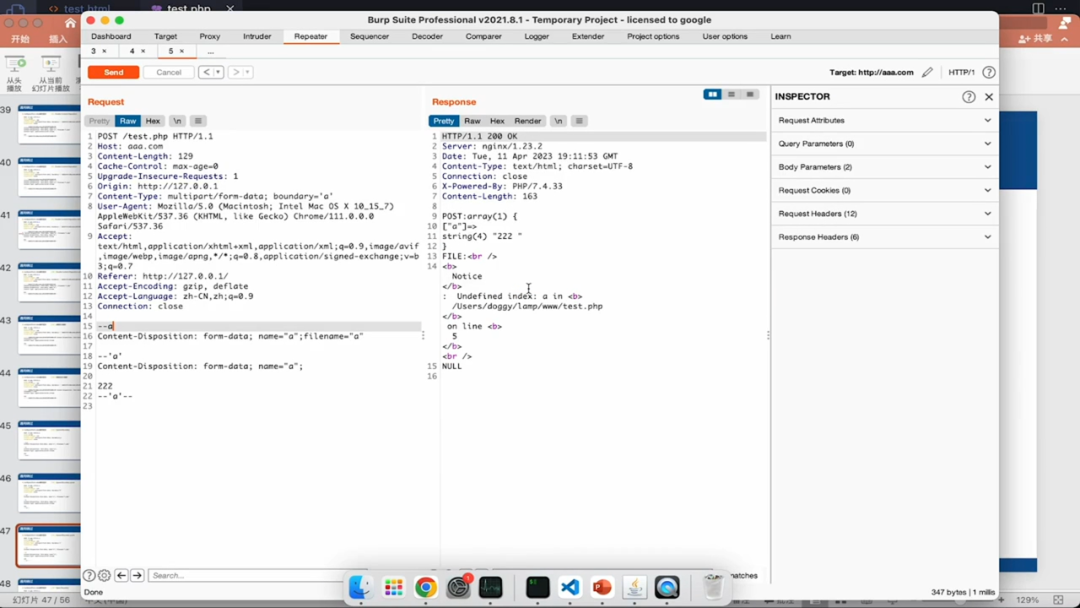Open the Logger tab

click(537, 36)
